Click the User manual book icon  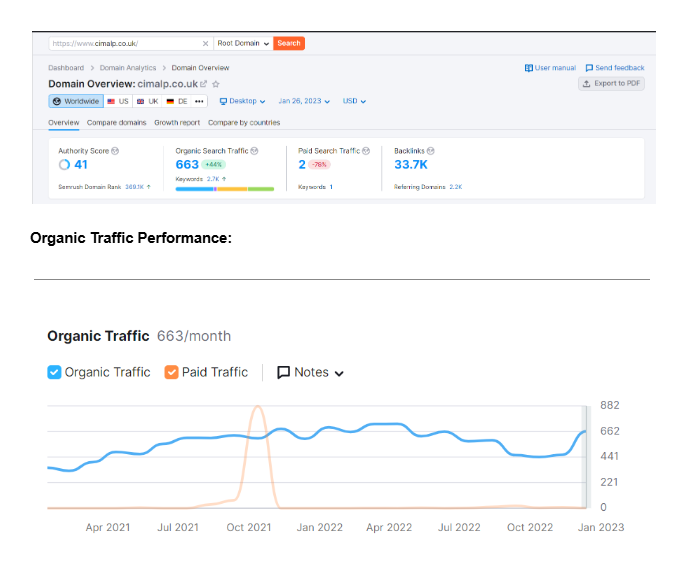529,68
